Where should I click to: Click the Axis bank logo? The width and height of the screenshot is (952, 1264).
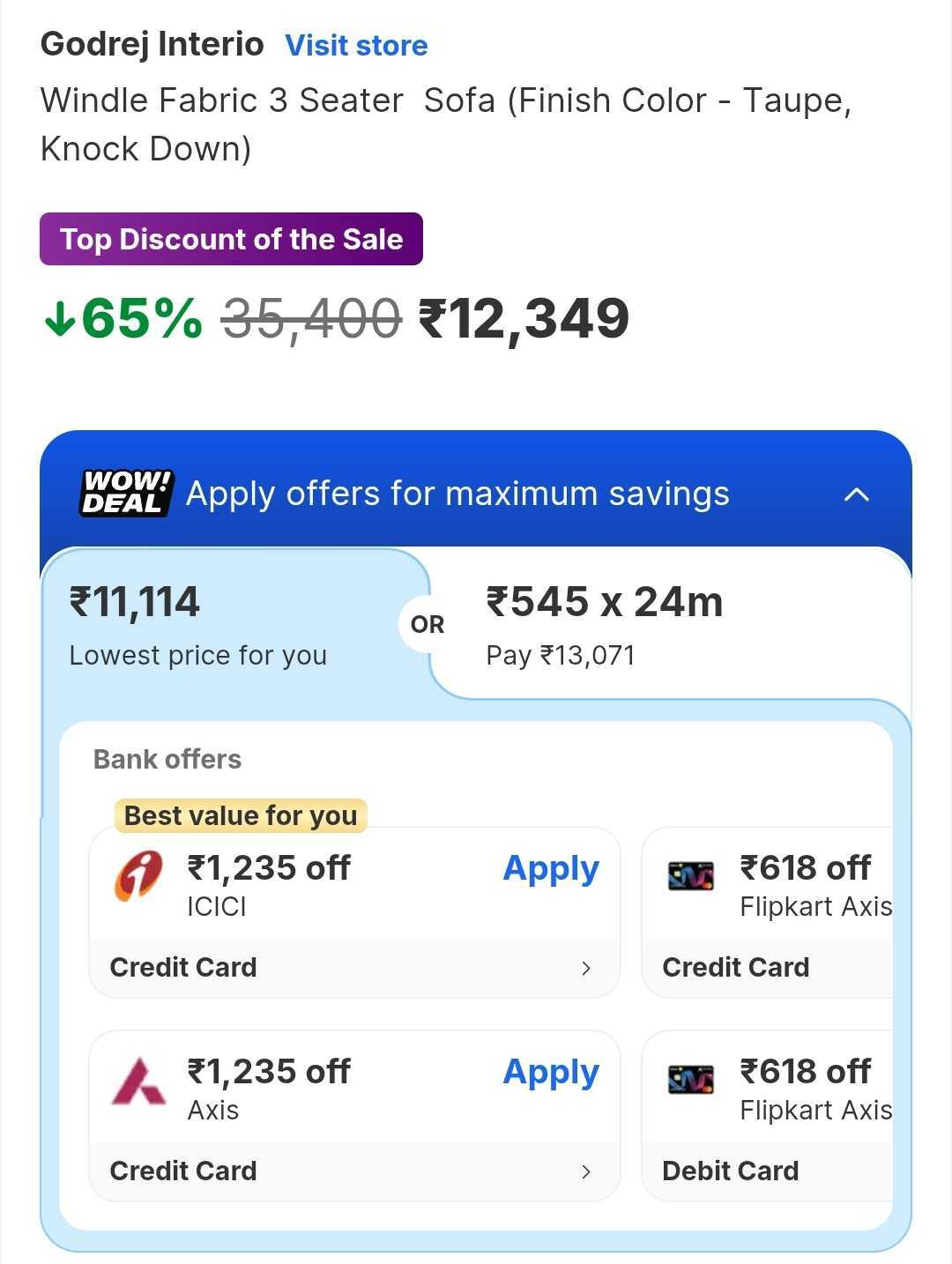pos(138,1081)
